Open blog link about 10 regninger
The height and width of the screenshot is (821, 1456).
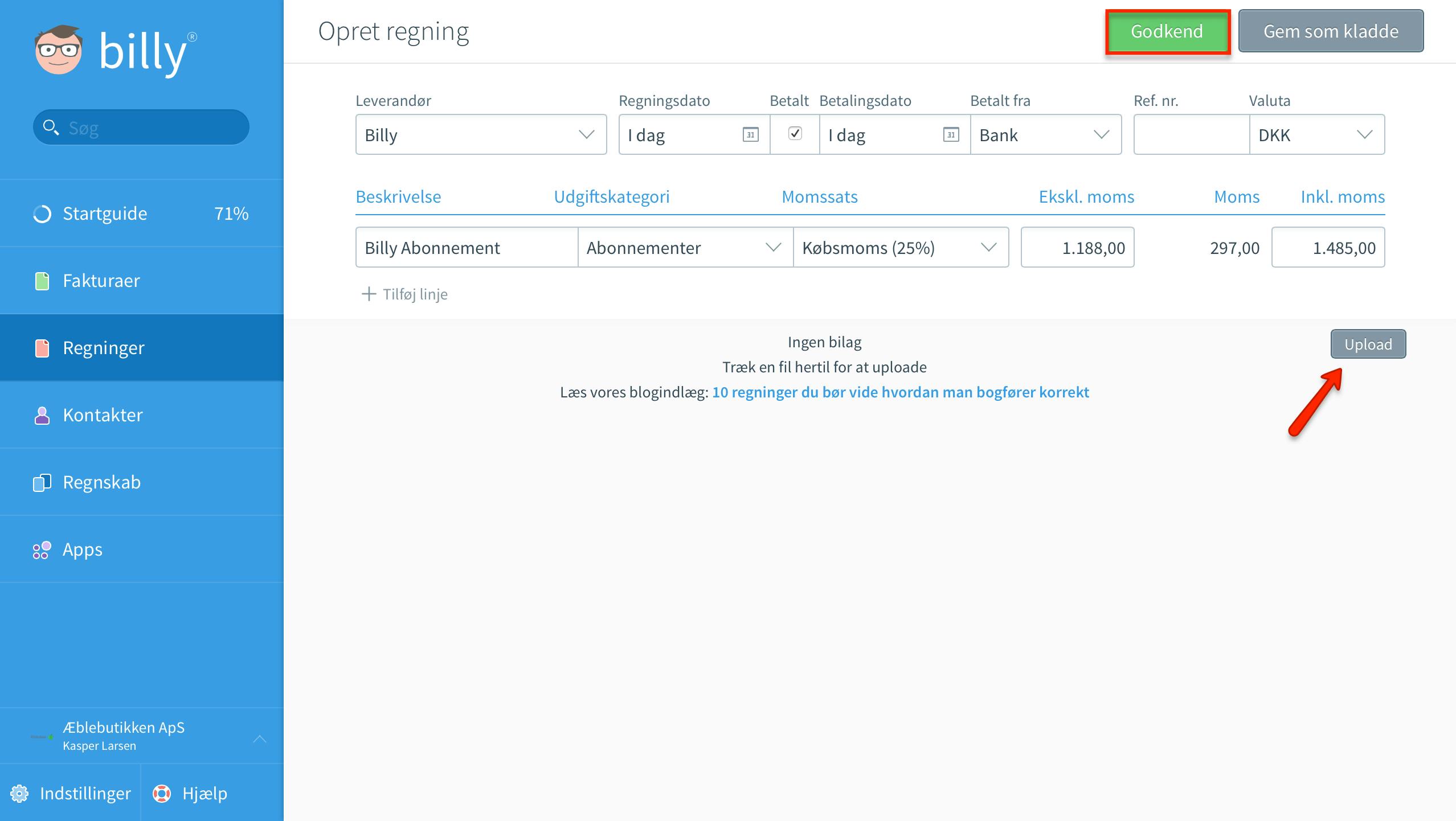901,392
